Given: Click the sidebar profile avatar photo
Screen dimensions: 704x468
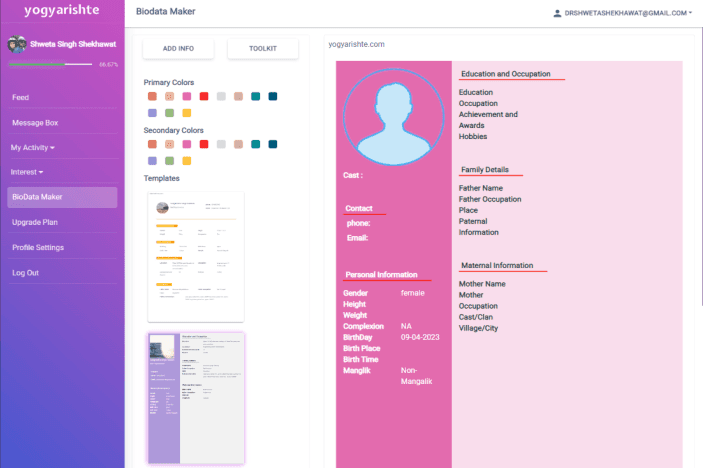Looking at the screenshot, I should pyautogui.click(x=16, y=44).
